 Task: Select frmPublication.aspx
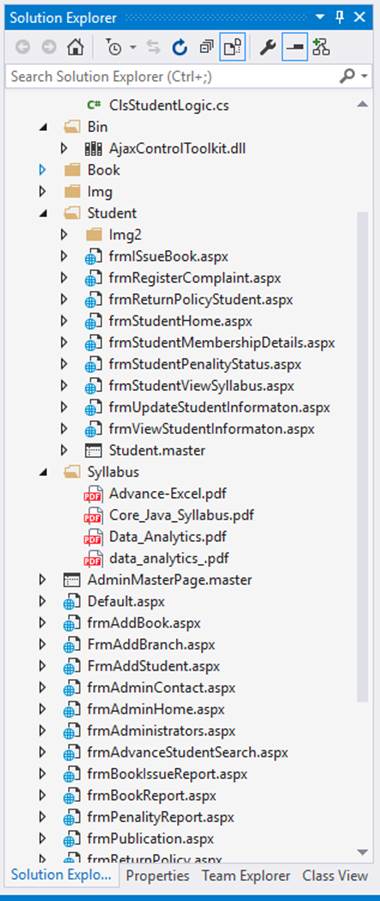(x=151, y=839)
